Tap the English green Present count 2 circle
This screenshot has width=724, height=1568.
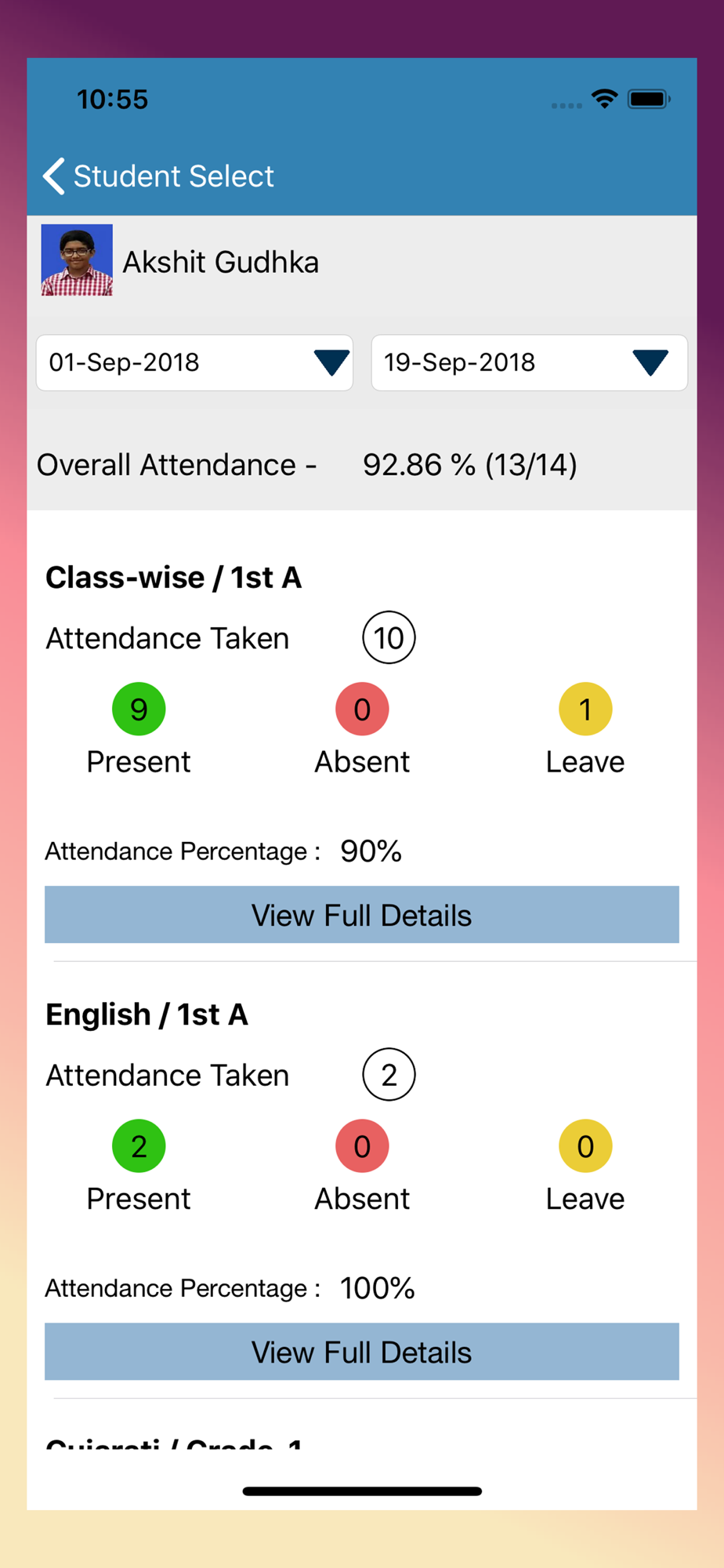coord(139,1146)
